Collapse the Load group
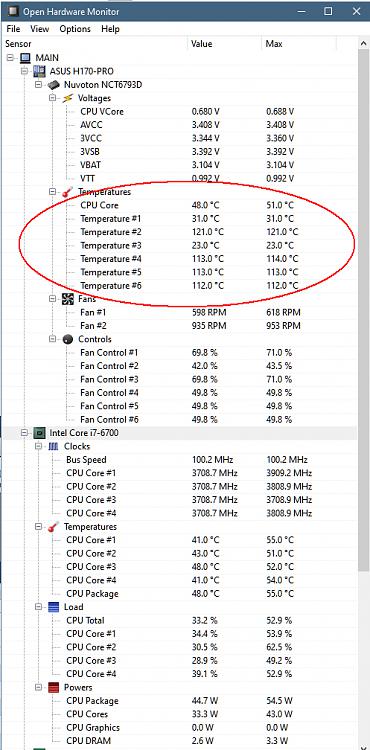The width and height of the screenshot is (370, 750). (x=39, y=607)
